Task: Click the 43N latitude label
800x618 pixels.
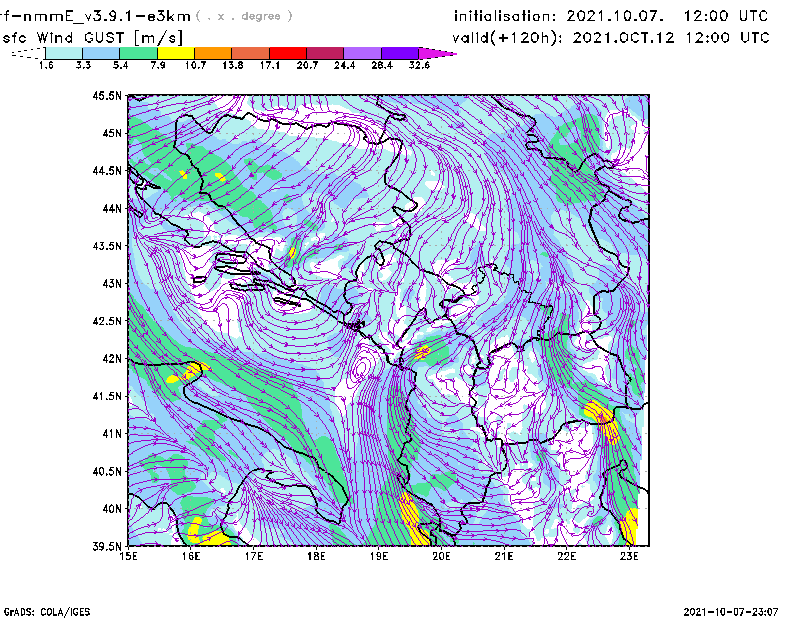Action: pyautogui.click(x=112, y=283)
